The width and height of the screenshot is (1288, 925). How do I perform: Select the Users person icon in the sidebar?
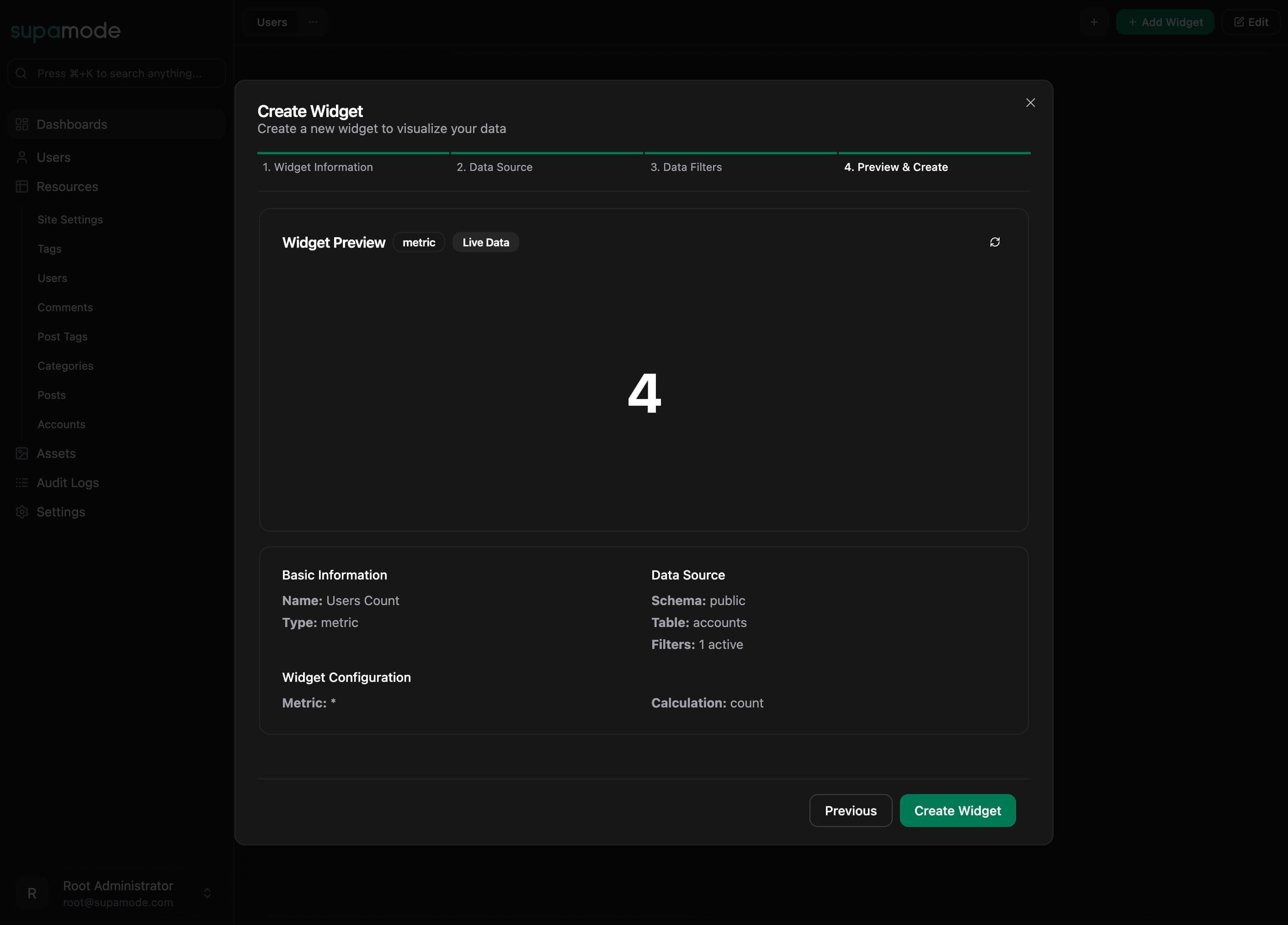[22, 157]
